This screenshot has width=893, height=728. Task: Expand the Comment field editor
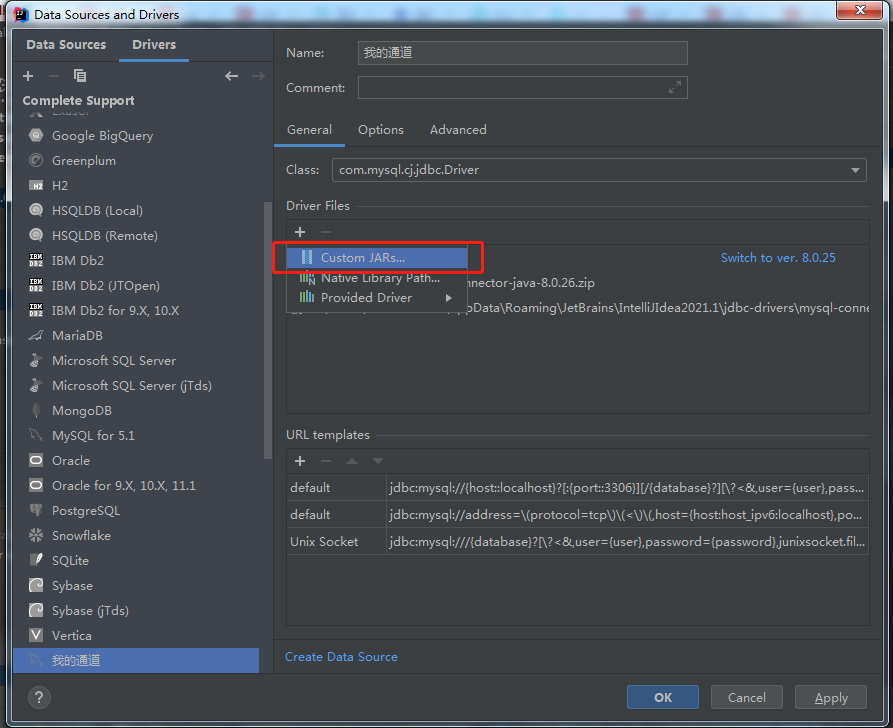coord(675,87)
